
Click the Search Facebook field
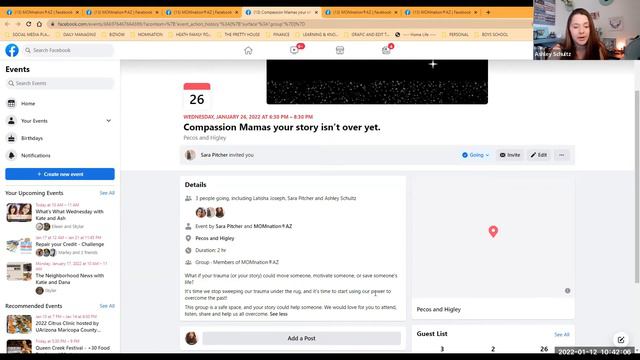[x=68, y=50]
